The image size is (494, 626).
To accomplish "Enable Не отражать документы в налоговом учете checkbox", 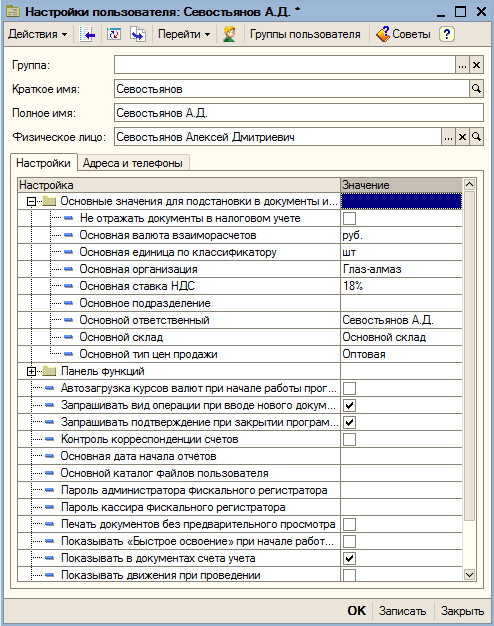I will 349,218.
